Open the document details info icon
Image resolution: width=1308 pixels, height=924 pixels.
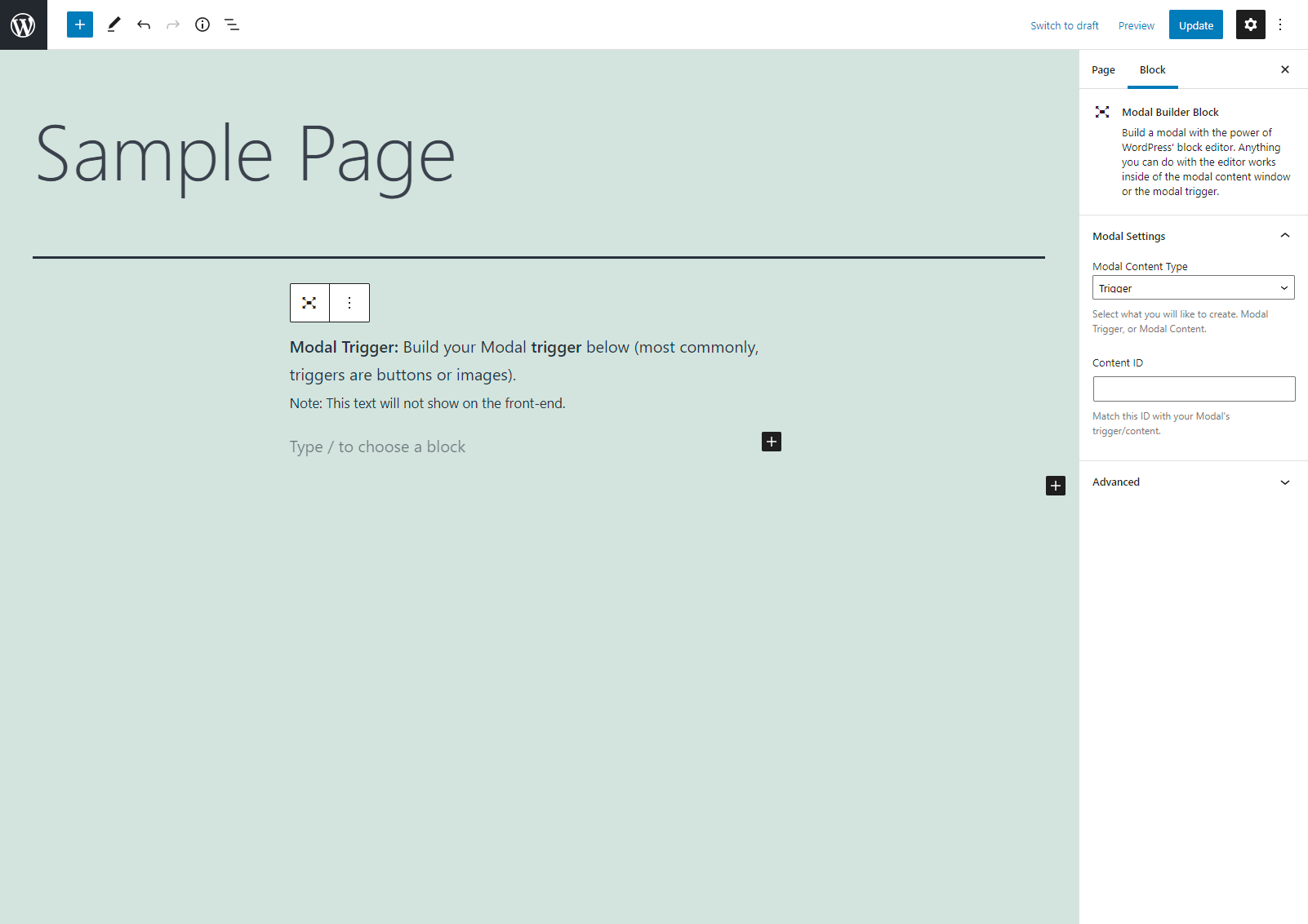click(202, 24)
